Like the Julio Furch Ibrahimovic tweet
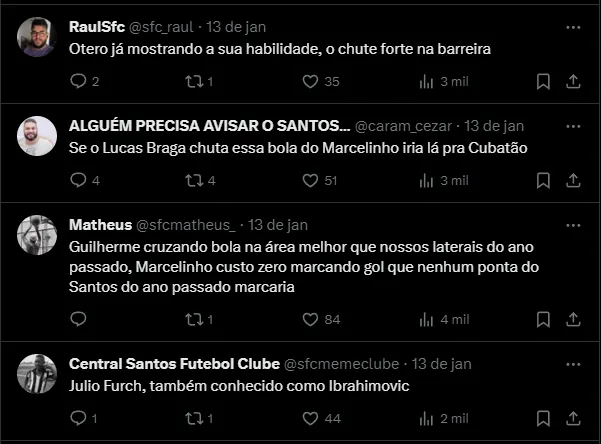This screenshot has width=601, height=444. (x=310, y=419)
